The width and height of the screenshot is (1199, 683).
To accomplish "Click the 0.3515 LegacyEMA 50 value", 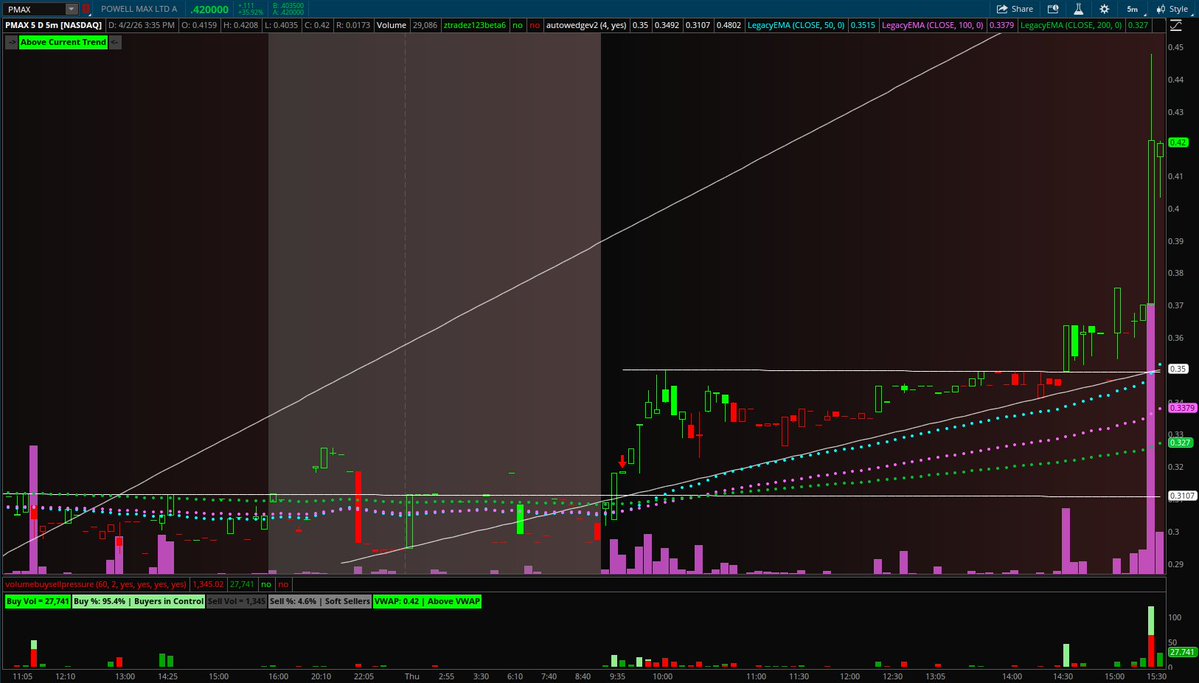I will [863, 25].
